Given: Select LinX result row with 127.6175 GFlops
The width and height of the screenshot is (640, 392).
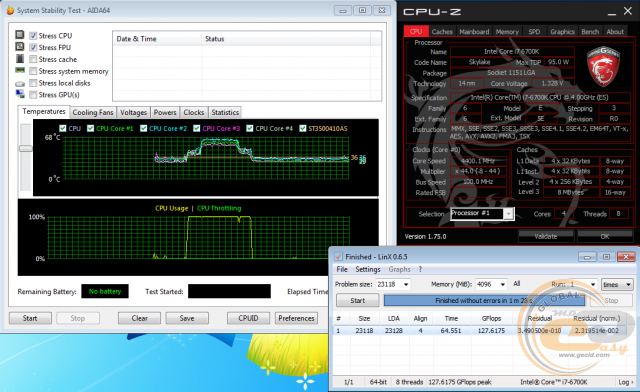Looking at the screenshot, I should [x=484, y=330].
